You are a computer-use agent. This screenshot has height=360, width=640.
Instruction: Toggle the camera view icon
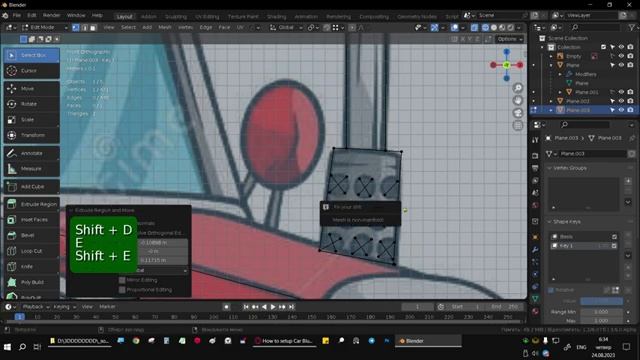tap(518, 113)
